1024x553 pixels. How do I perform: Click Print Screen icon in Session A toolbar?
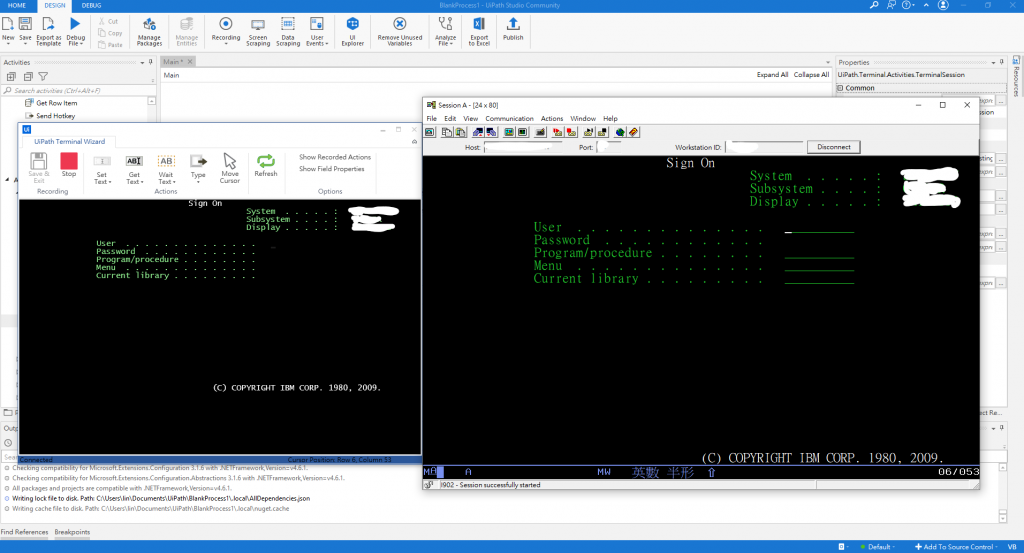click(x=430, y=132)
